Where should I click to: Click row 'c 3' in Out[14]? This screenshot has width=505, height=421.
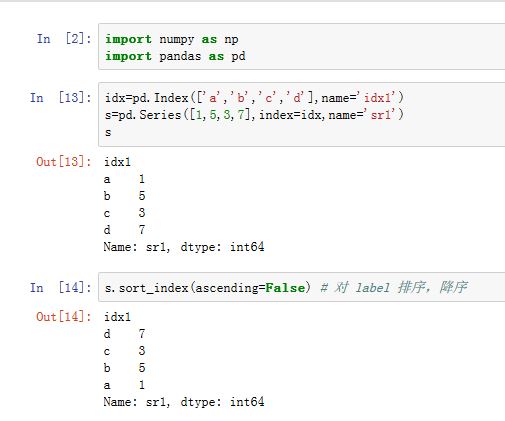coord(124,351)
